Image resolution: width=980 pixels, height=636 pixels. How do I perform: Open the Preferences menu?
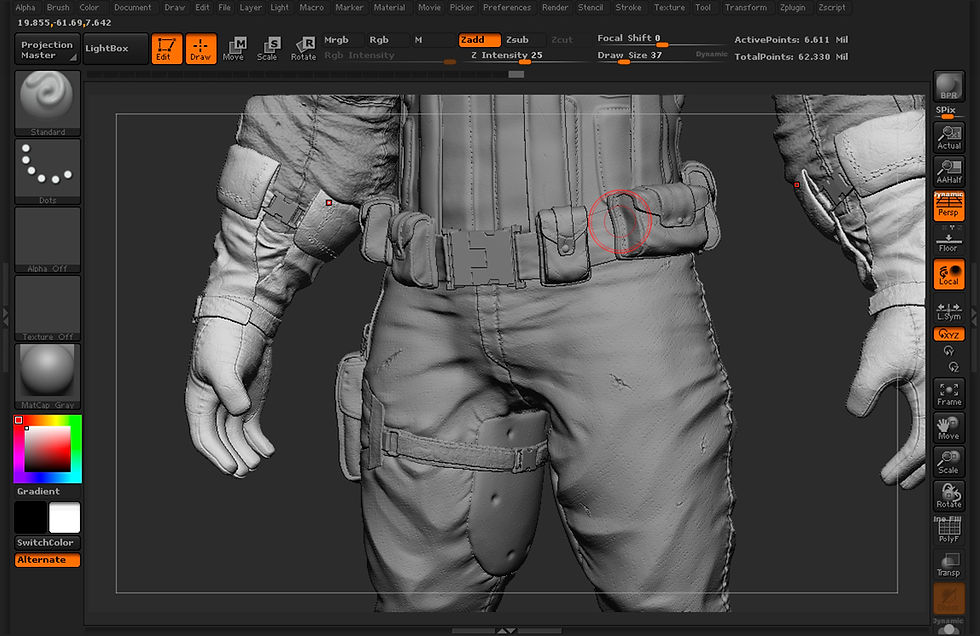[507, 7]
